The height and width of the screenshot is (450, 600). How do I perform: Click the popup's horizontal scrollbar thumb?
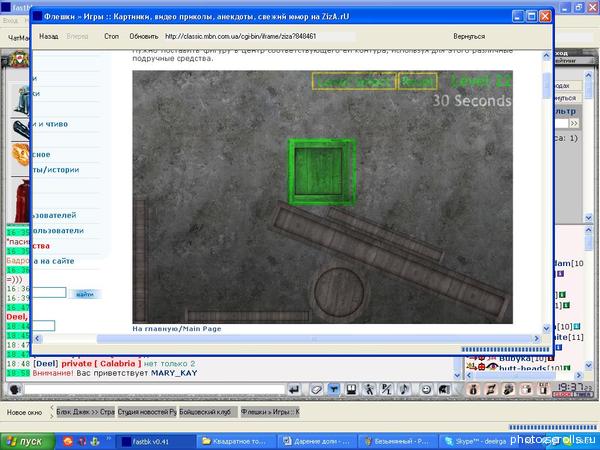[x=314, y=339]
